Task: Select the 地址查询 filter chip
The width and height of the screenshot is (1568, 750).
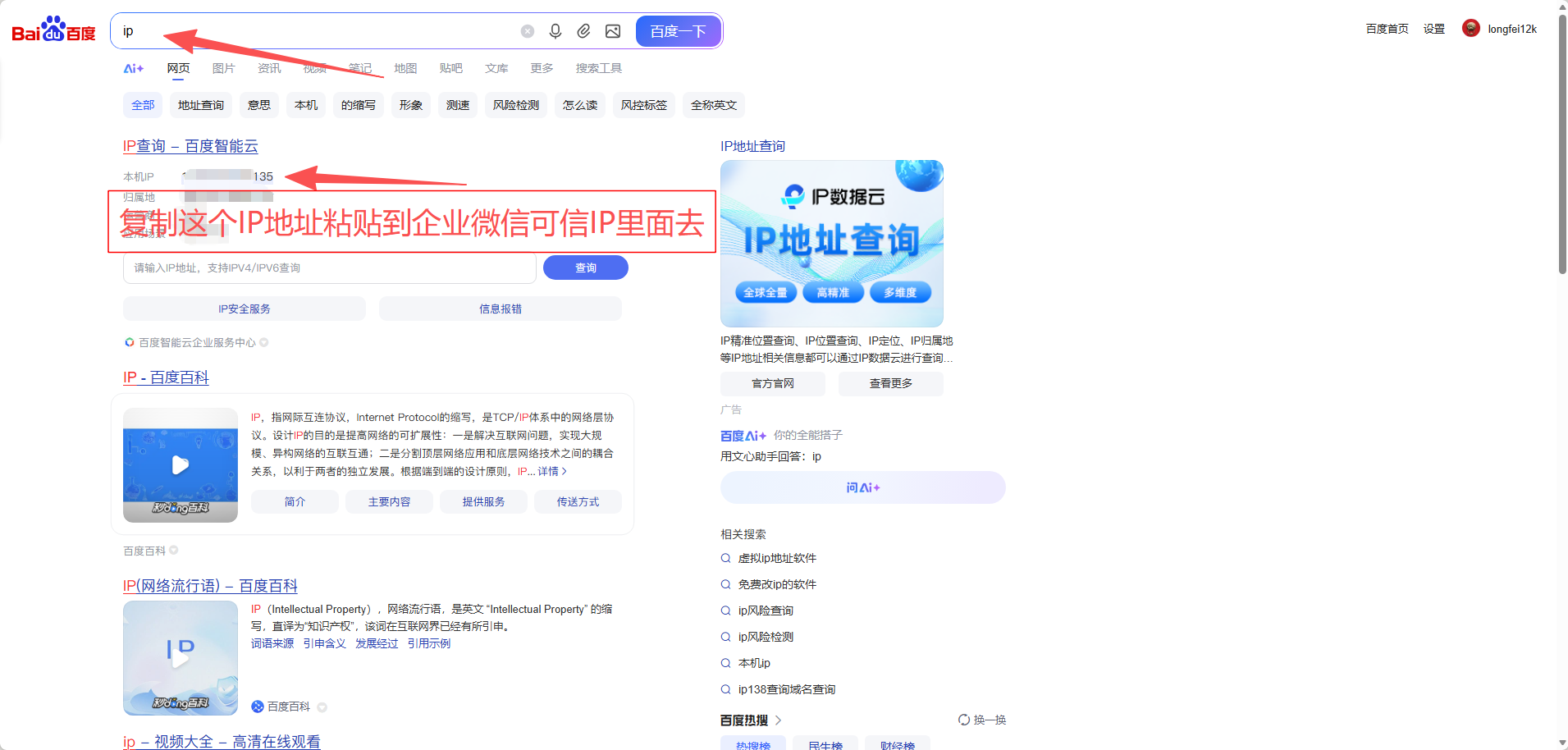Action: [x=201, y=105]
